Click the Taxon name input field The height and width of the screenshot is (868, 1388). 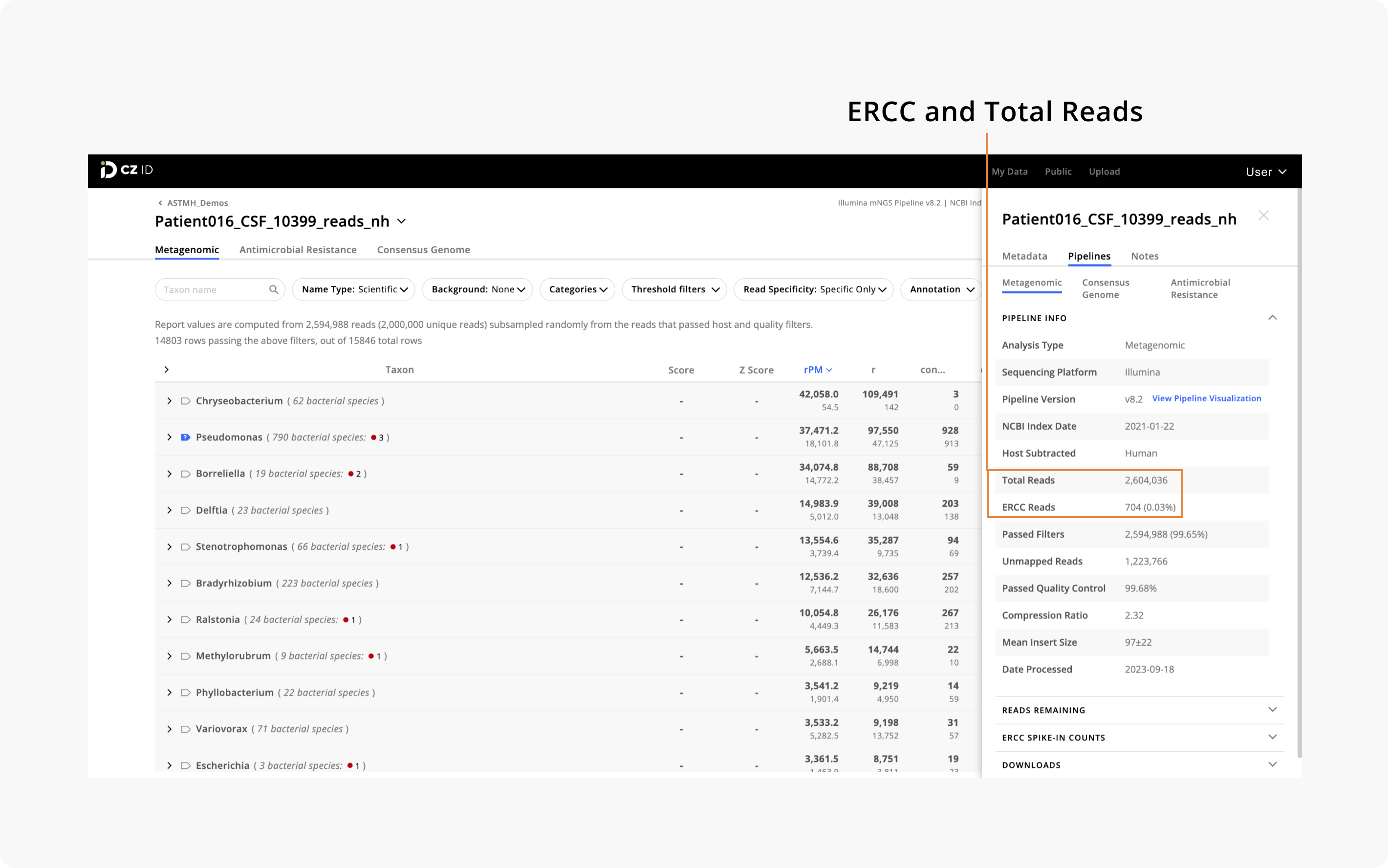(x=213, y=289)
